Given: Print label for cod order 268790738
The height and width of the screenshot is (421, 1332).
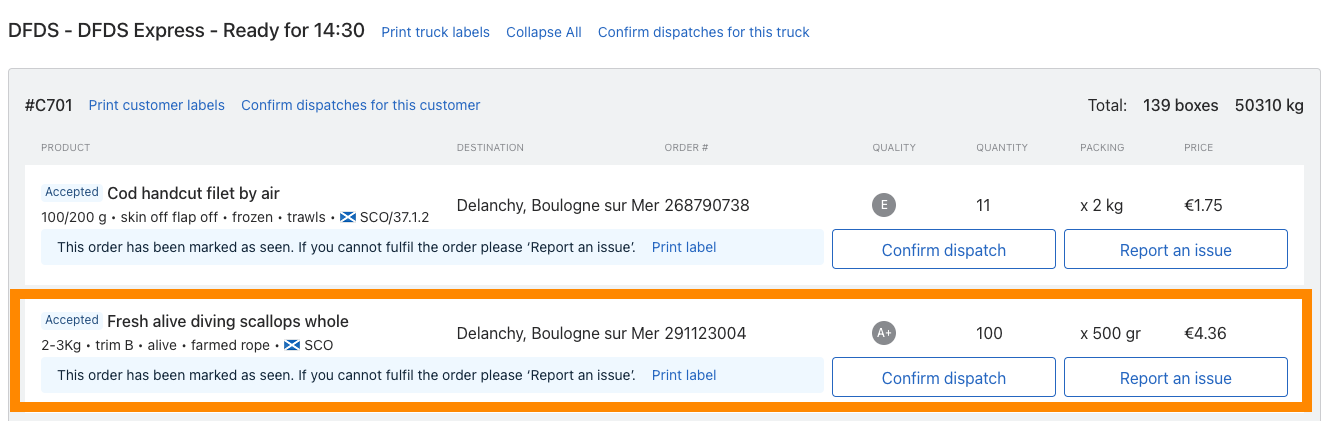Looking at the screenshot, I should (684, 247).
